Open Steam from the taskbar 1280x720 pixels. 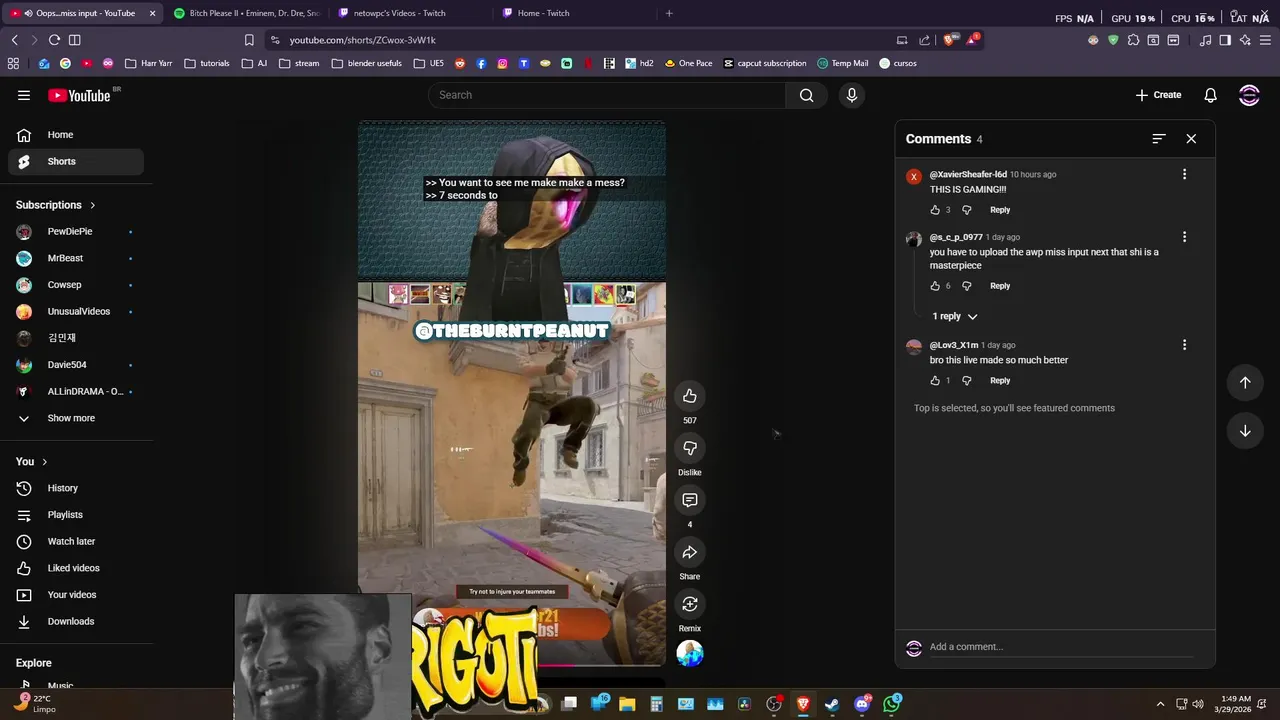[x=832, y=704]
